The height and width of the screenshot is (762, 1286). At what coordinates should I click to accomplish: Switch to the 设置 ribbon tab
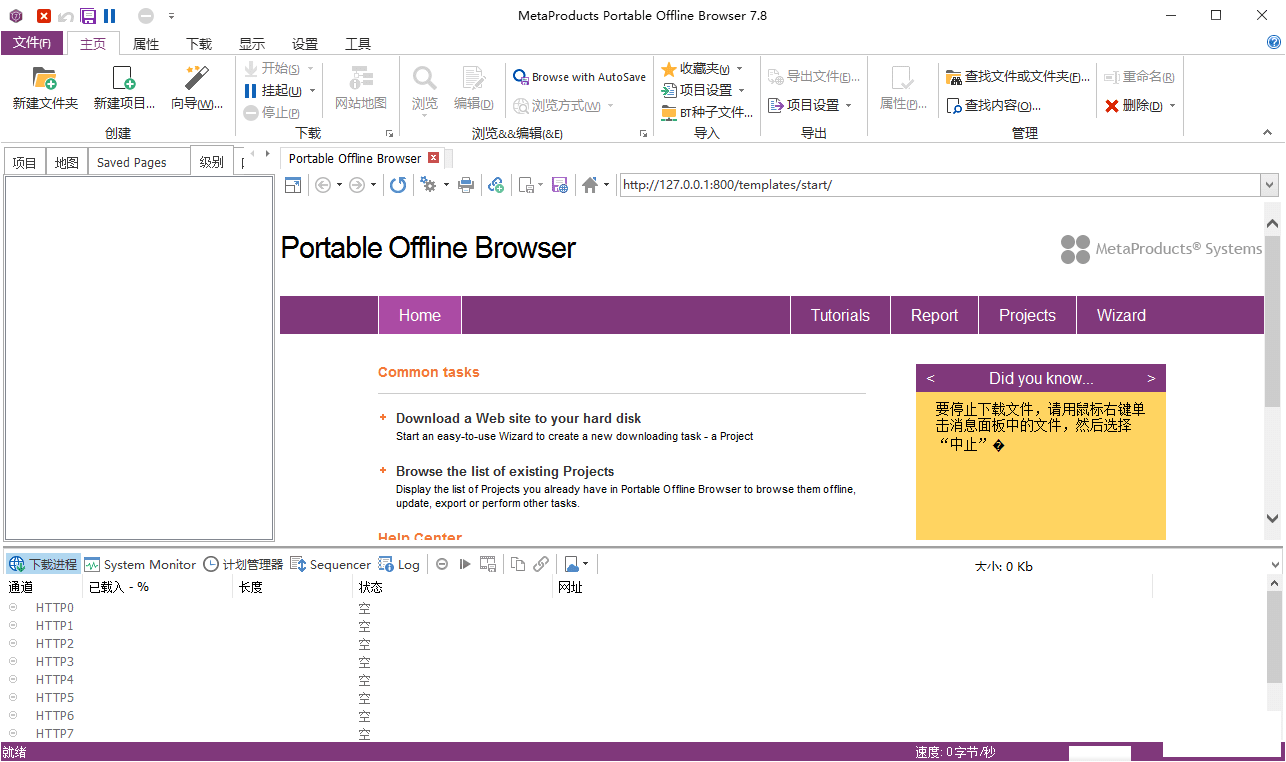pos(305,44)
